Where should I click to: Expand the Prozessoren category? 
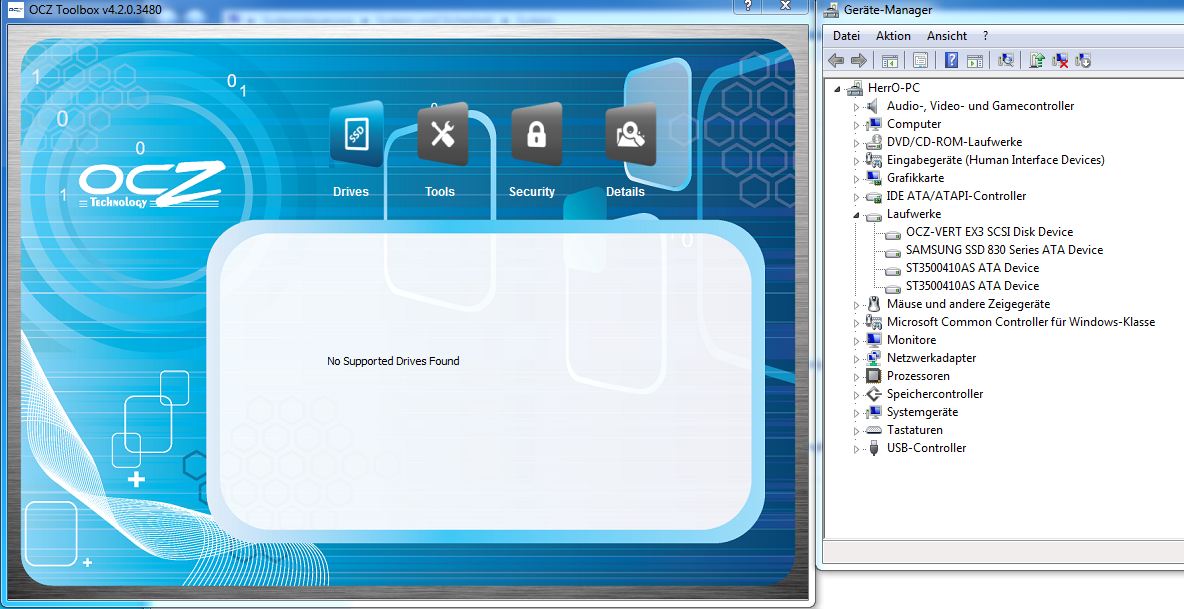[x=856, y=377]
